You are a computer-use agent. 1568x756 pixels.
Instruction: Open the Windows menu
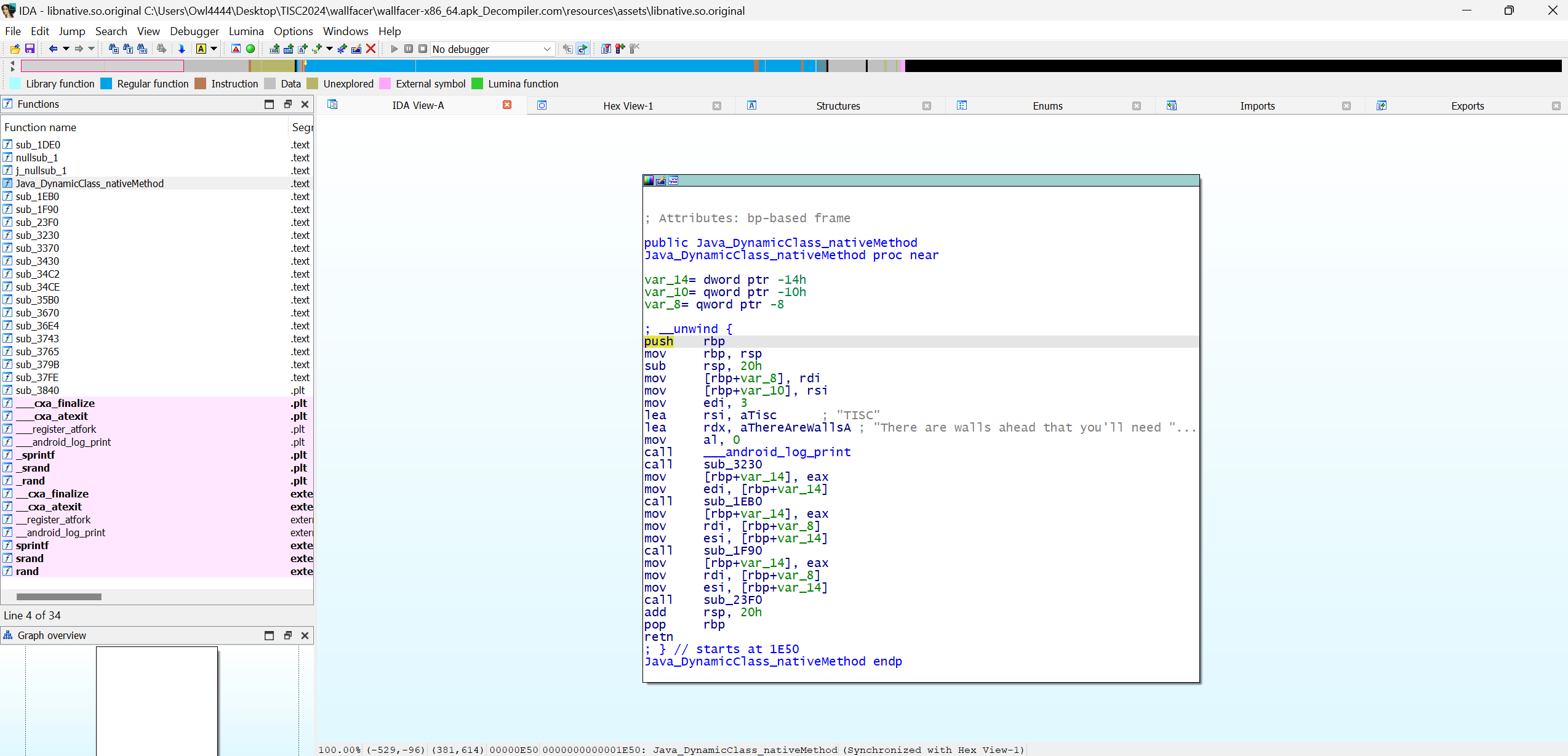346,31
